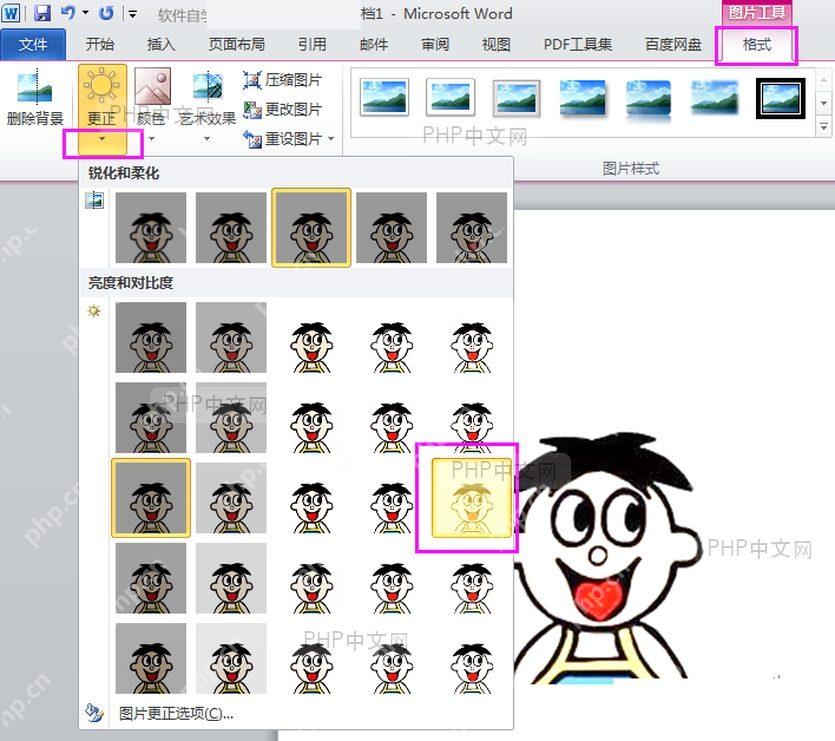This screenshot has height=741, width=835.
Task: Pick the middle preset in fourth brightness row
Action: [x=312, y=578]
